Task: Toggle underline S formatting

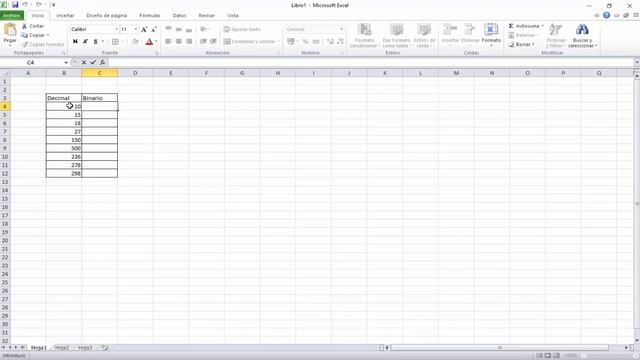Action: (96, 42)
